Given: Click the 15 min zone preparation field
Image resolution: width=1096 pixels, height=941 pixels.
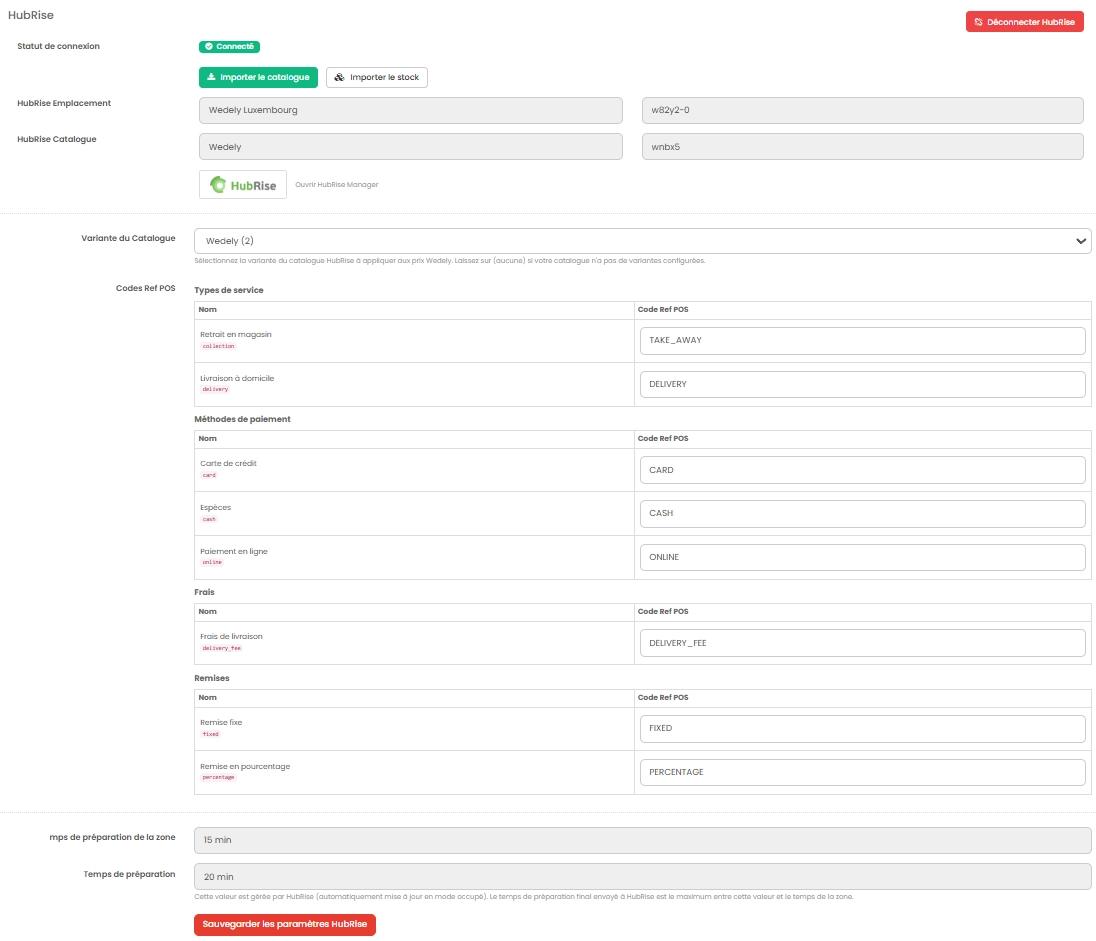Looking at the screenshot, I should tap(642, 840).
